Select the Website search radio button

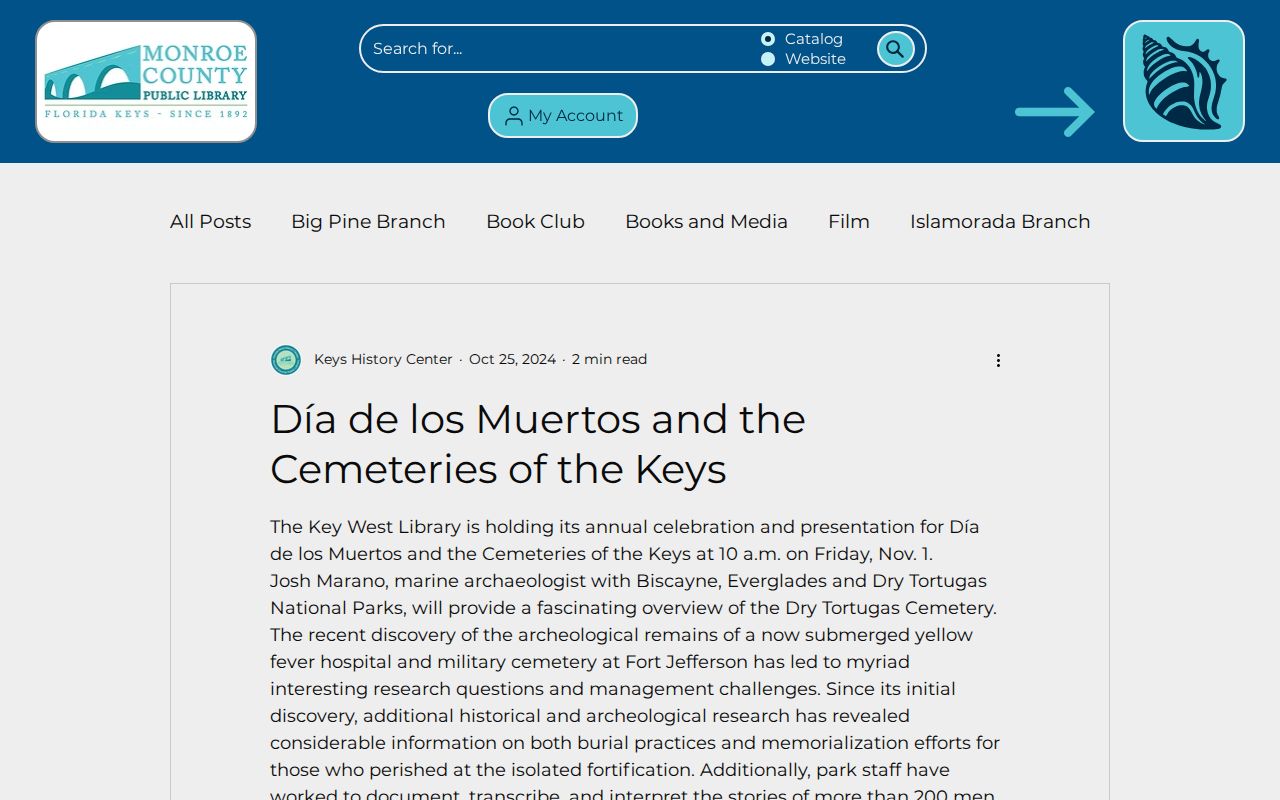click(768, 59)
